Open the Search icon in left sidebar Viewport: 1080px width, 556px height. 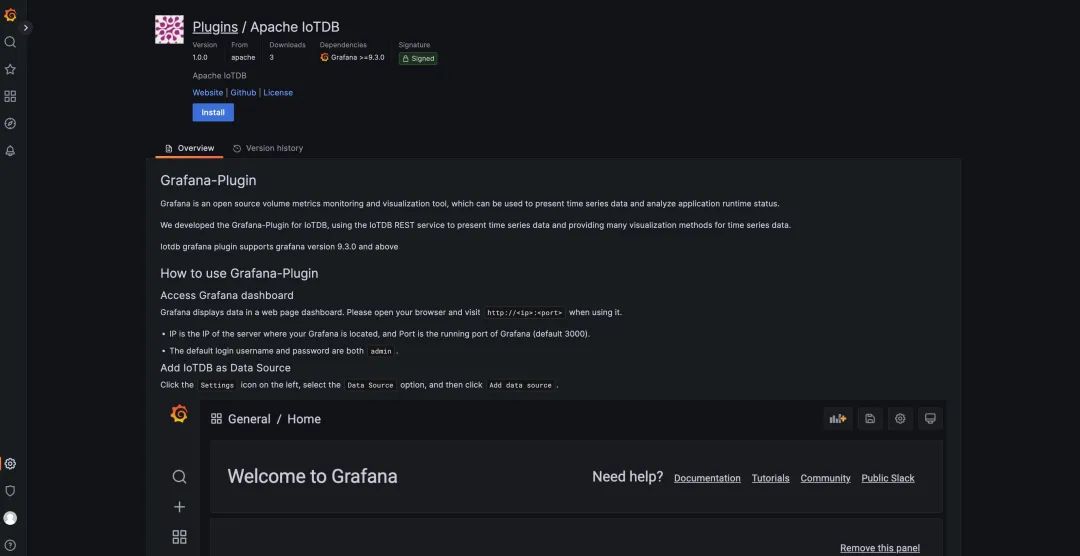(x=10, y=42)
